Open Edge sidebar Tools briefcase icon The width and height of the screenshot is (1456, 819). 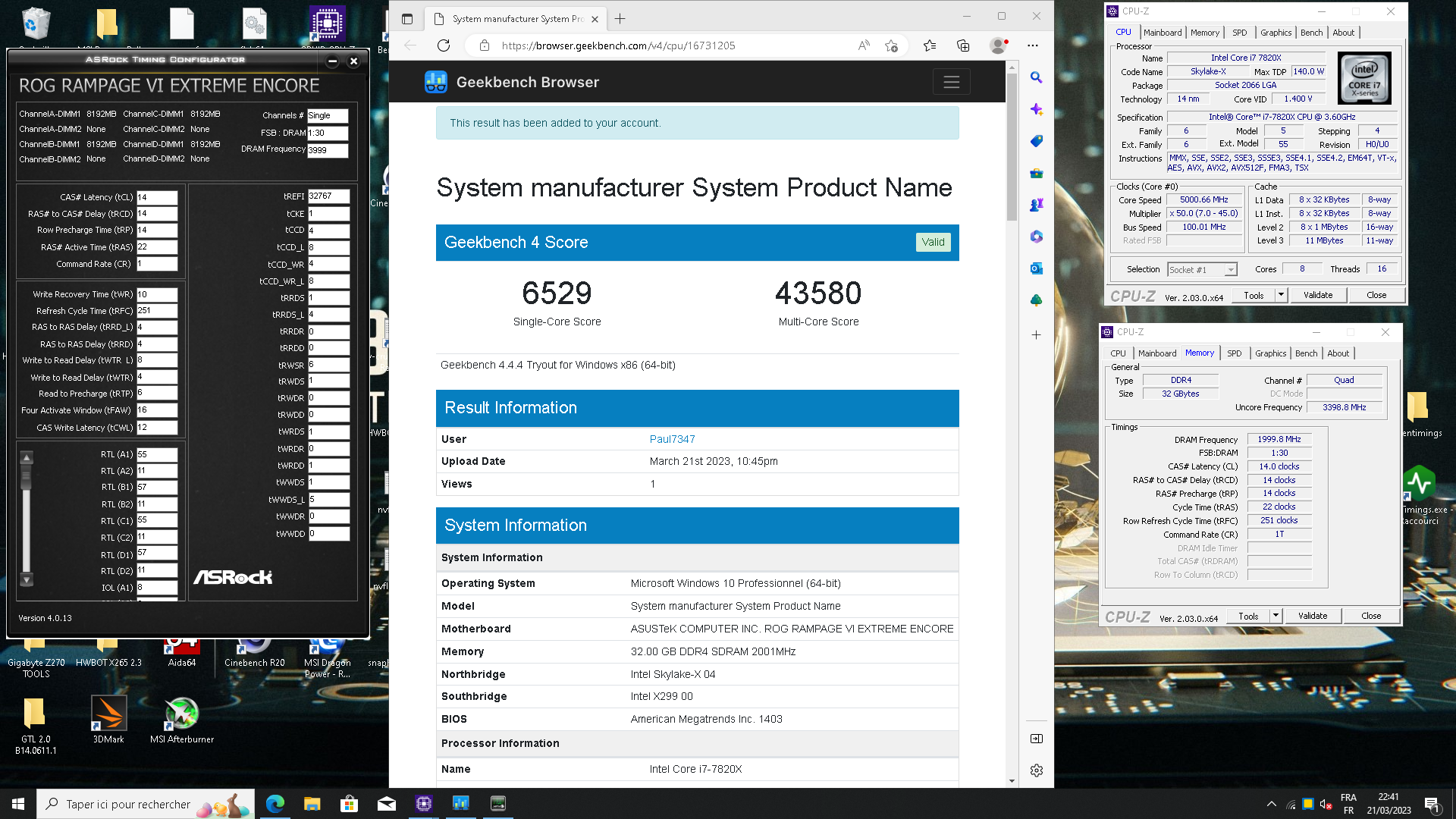[1036, 173]
